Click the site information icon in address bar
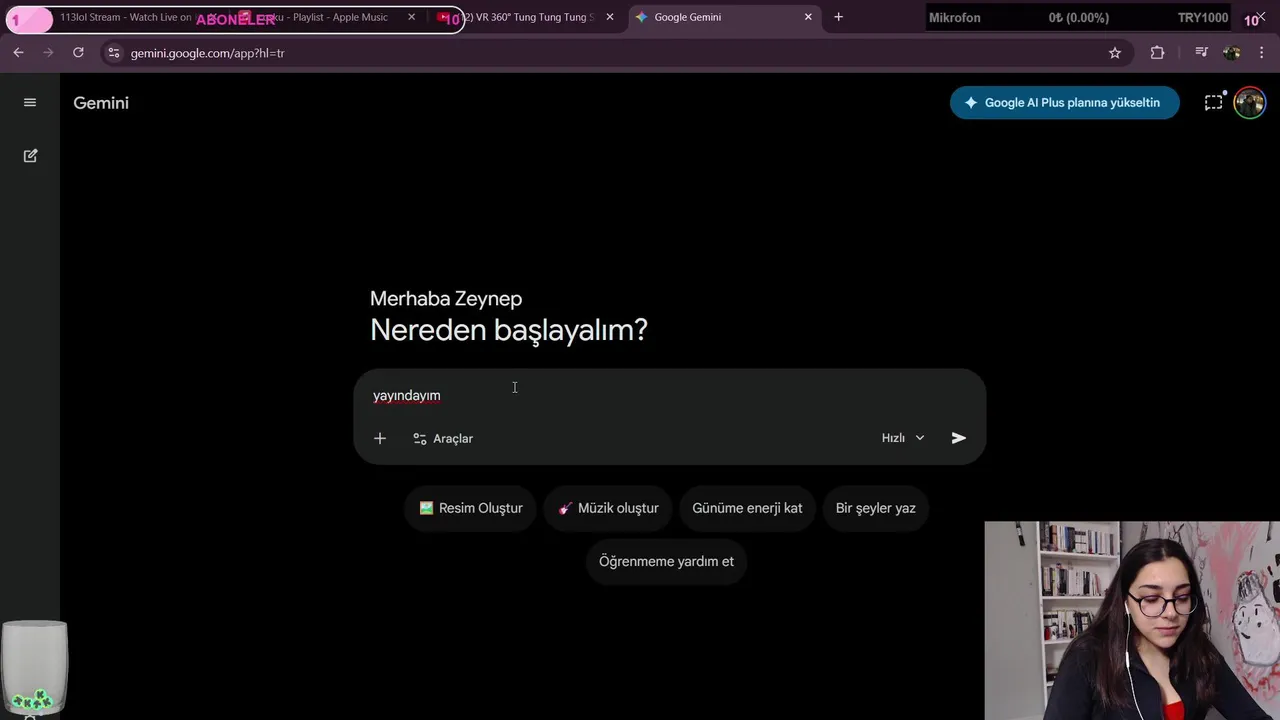1280x720 pixels. 113,53
